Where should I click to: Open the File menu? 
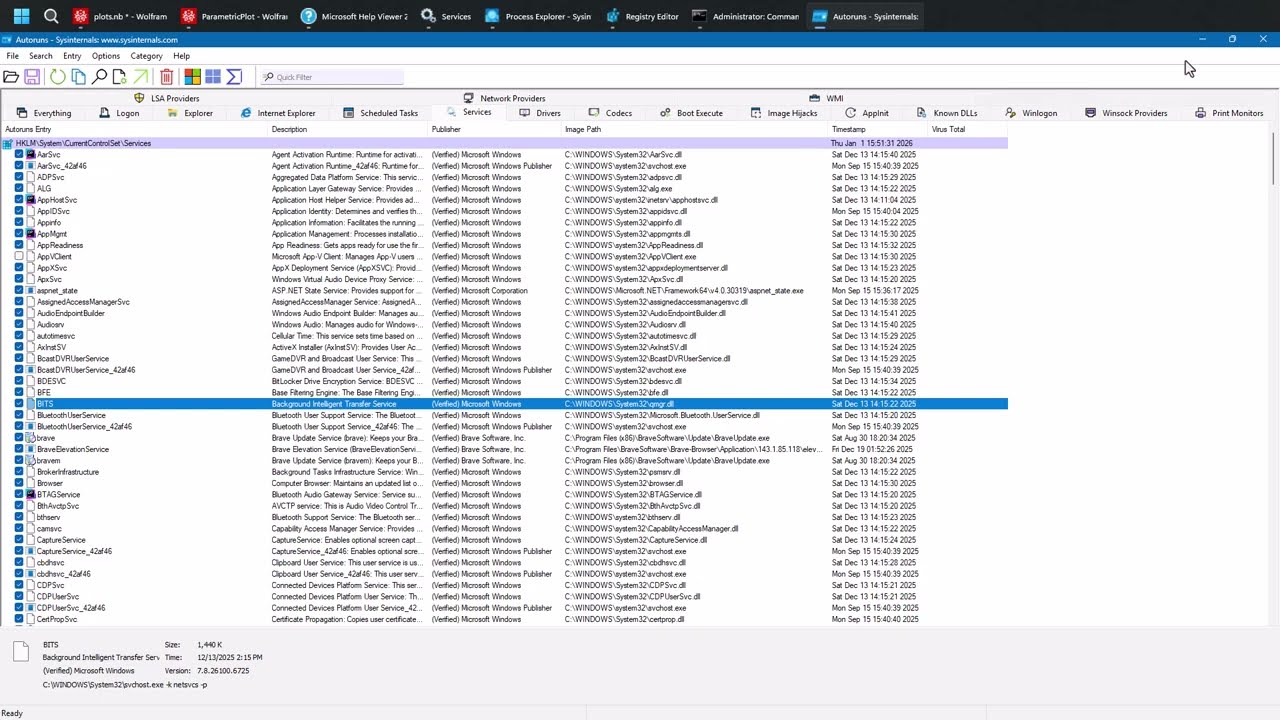[12, 56]
